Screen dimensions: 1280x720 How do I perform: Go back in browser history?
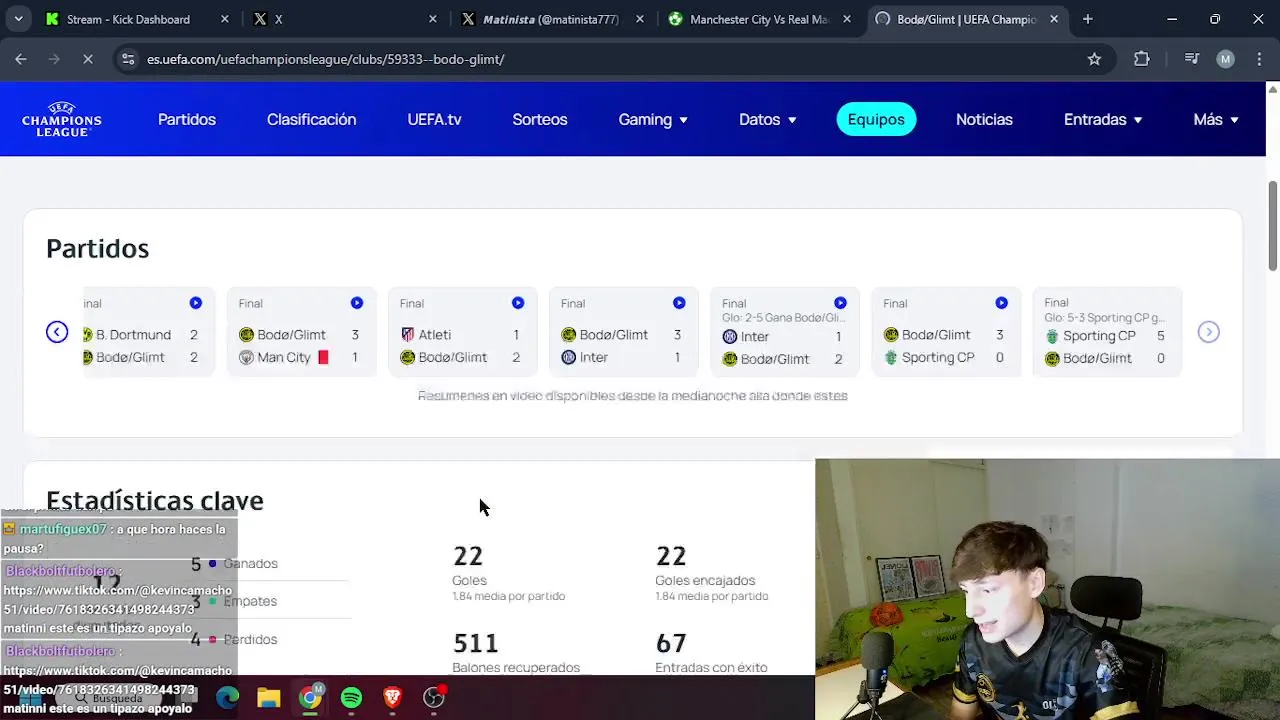(x=21, y=59)
